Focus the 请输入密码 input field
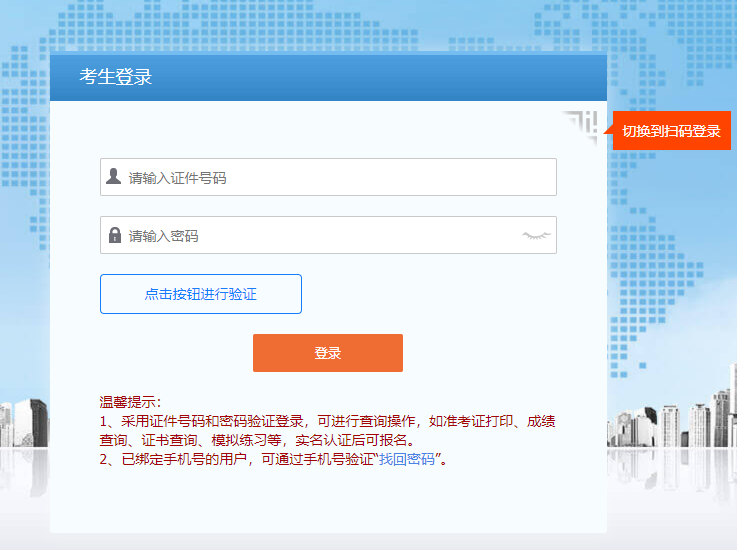 320,236
